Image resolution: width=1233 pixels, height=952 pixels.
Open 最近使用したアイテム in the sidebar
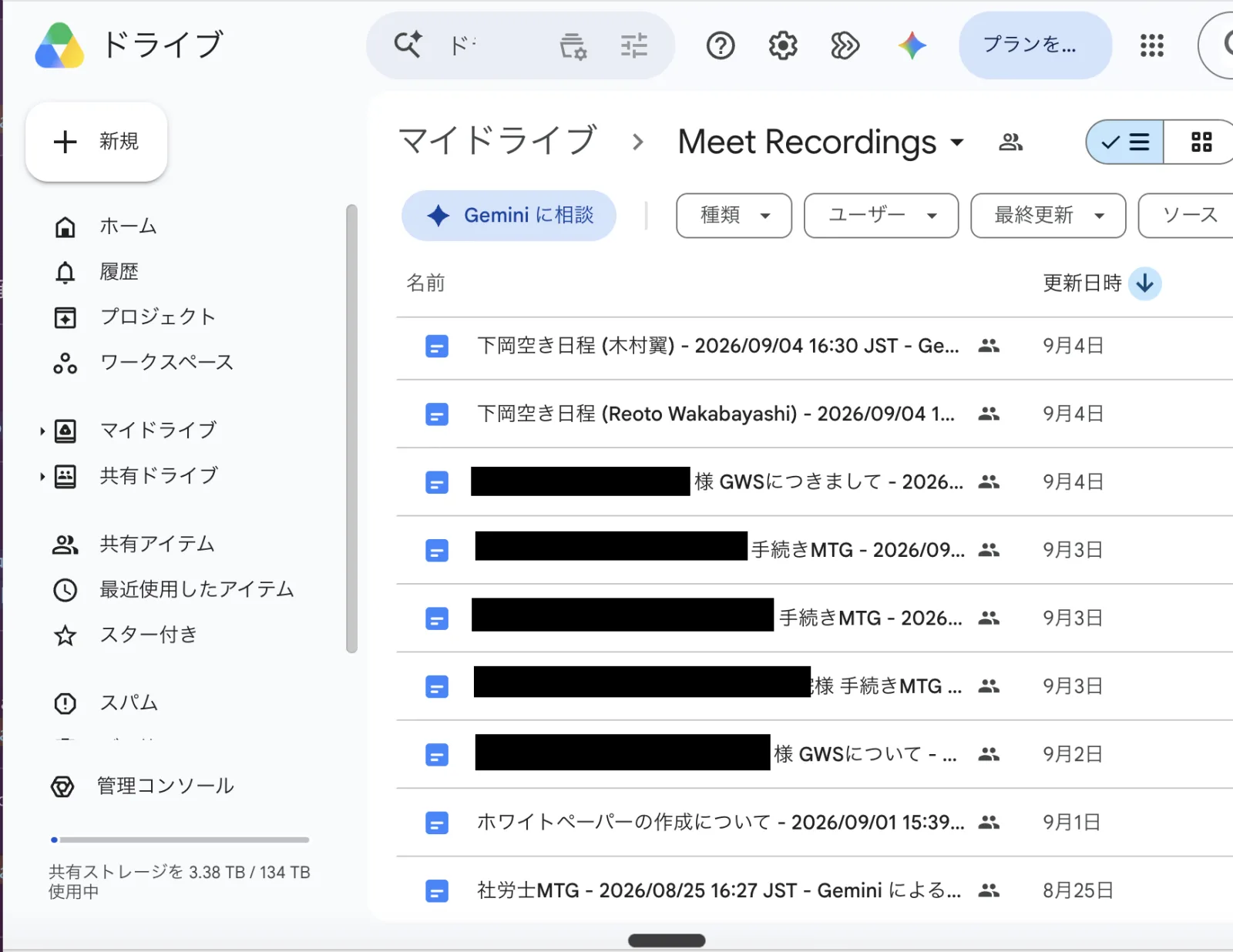click(197, 590)
